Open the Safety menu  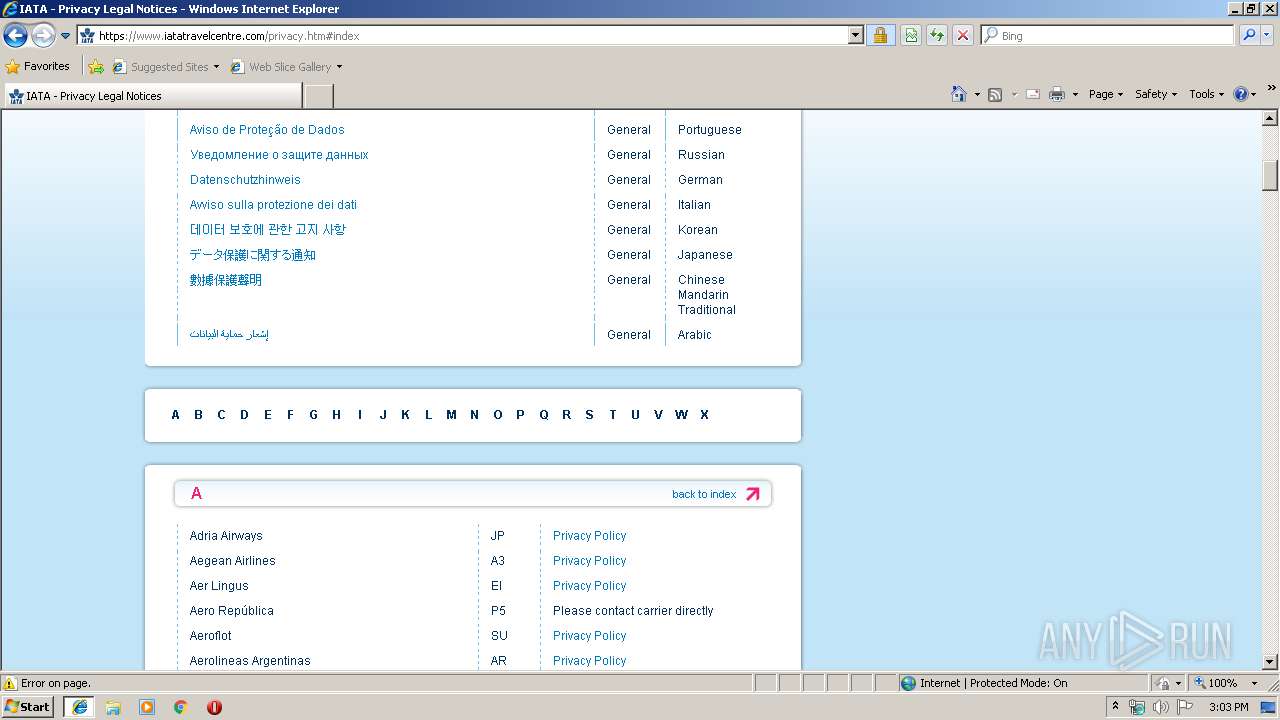tap(1155, 94)
